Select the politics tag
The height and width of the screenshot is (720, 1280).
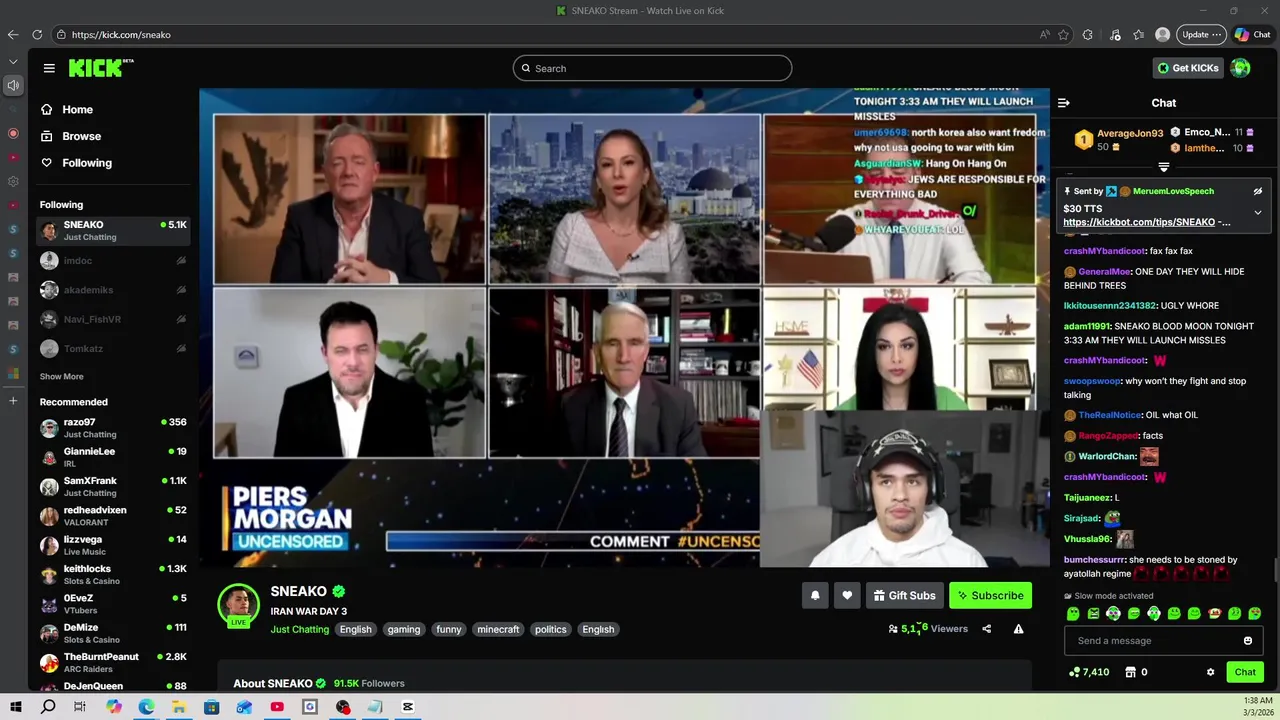(550, 630)
